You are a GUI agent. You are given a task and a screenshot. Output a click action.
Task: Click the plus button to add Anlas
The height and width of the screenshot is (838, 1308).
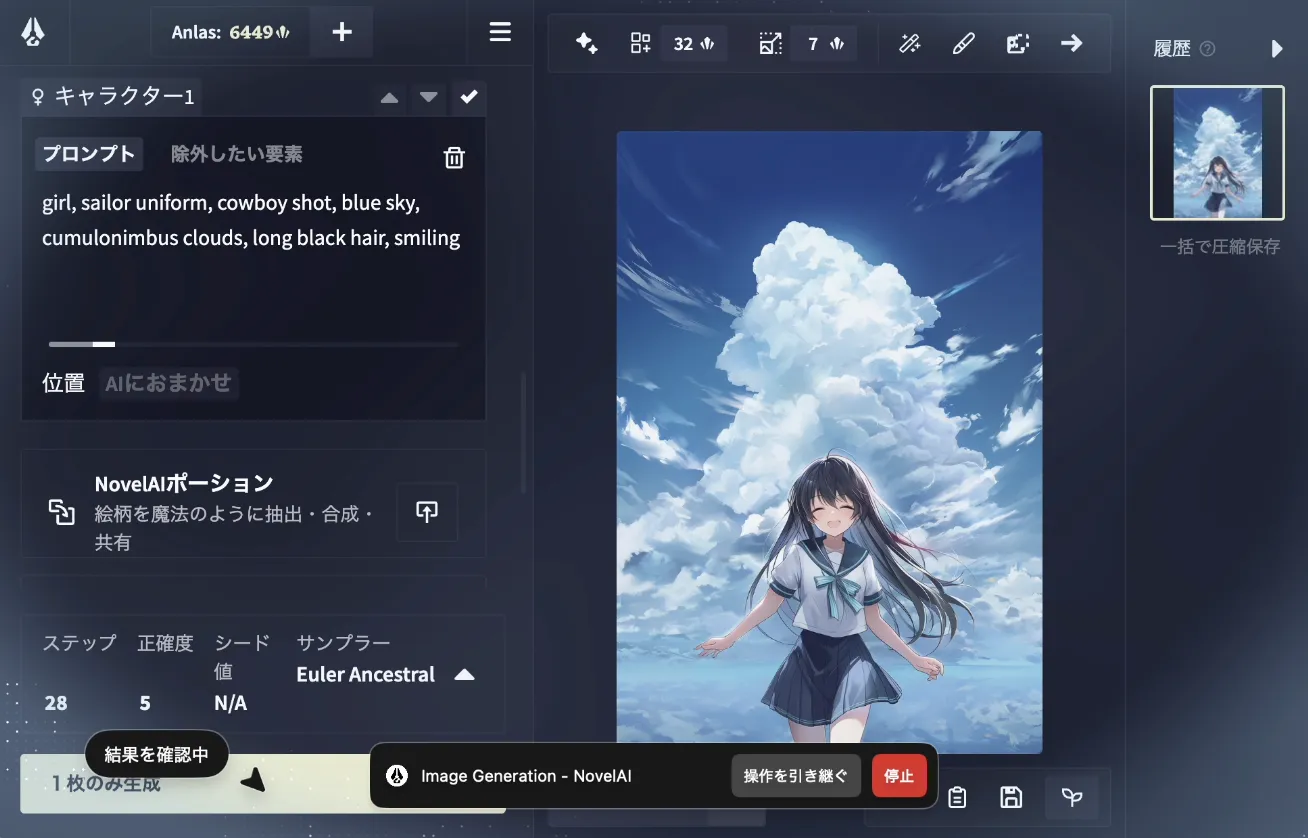point(341,32)
